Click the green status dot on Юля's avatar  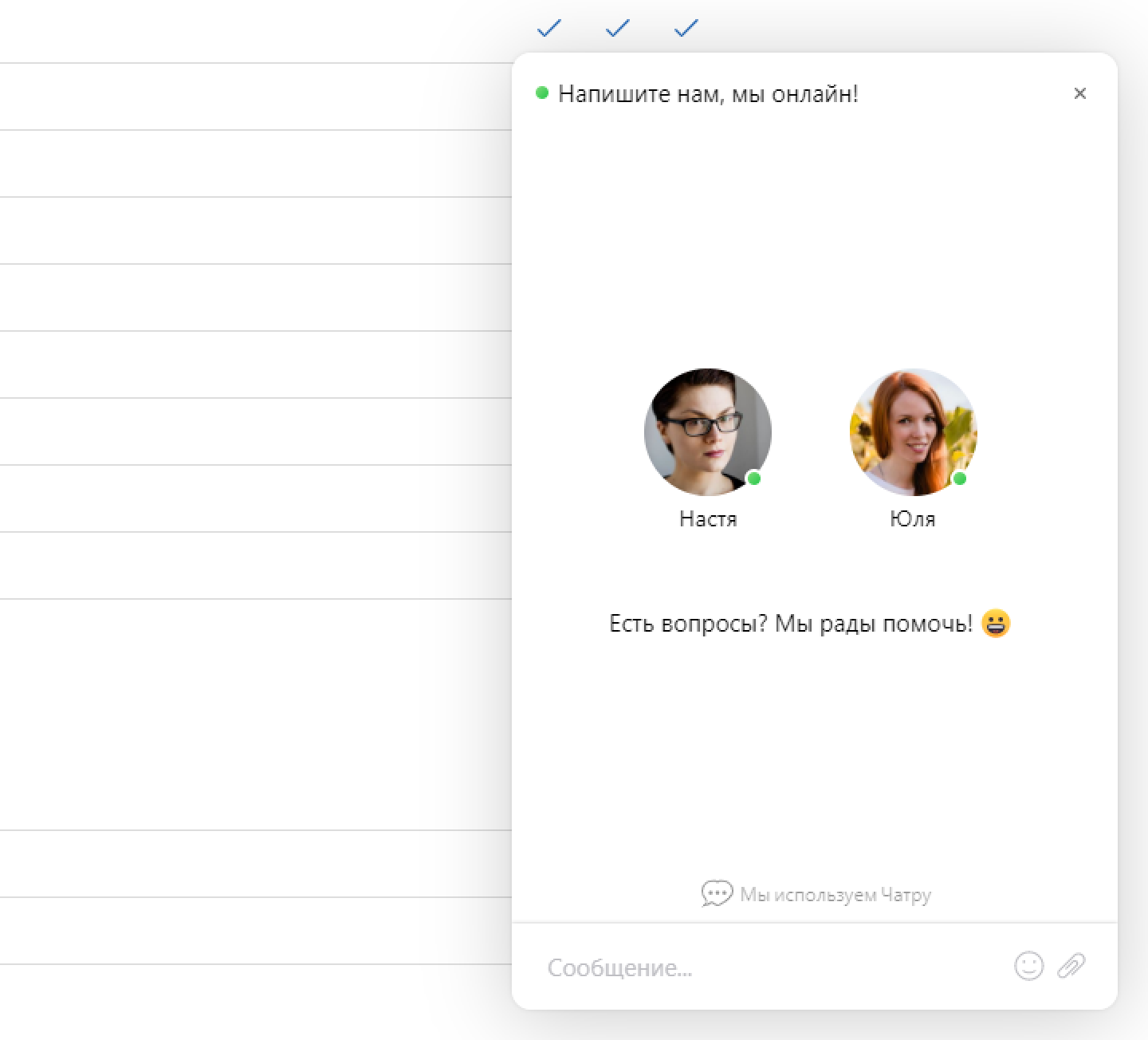(x=960, y=479)
